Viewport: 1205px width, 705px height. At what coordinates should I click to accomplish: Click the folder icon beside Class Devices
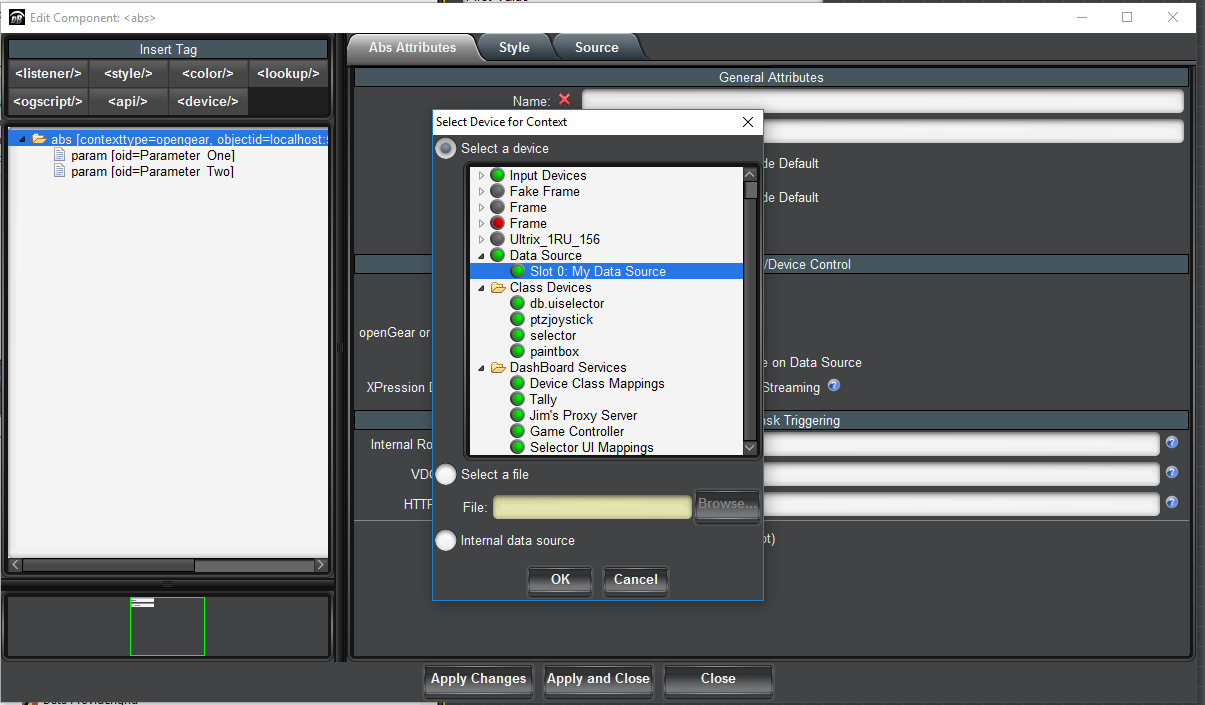coord(497,287)
